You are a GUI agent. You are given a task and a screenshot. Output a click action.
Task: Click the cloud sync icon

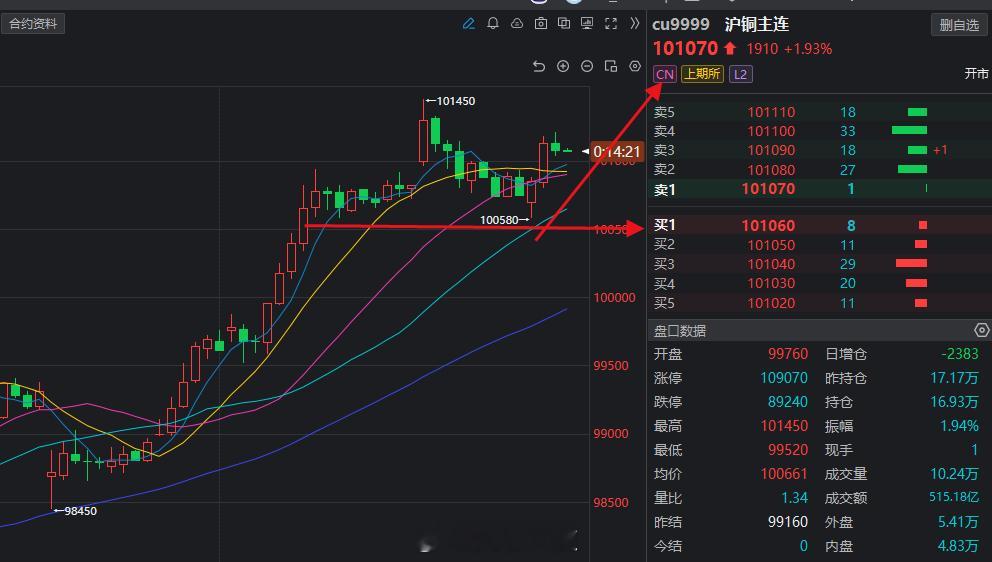(517, 24)
